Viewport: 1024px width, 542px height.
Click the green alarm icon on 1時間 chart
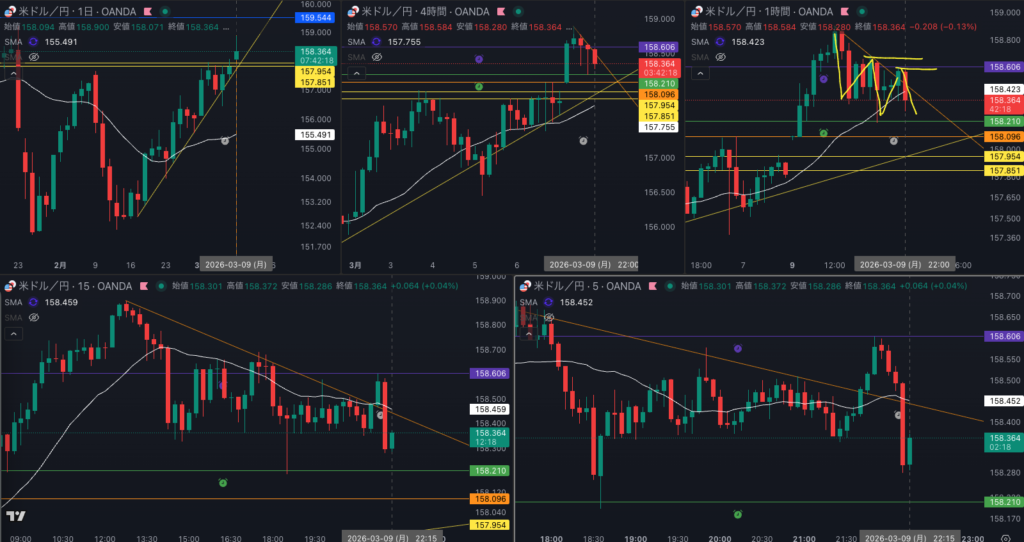click(x=824, y=133)
